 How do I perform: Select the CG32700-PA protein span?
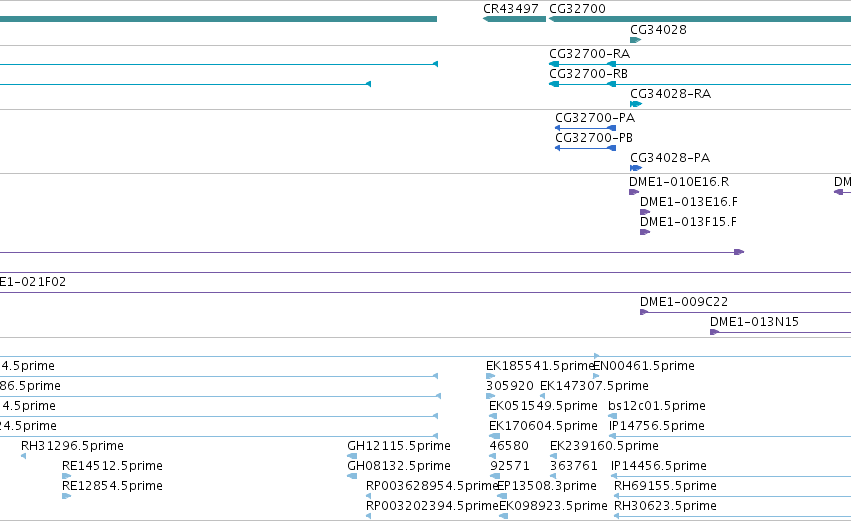point(586,128)
